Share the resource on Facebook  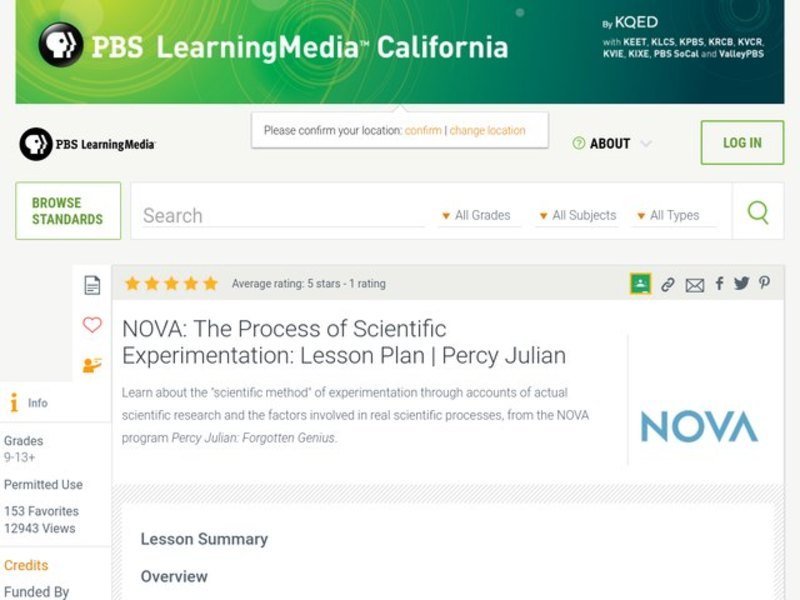tap(718, 283)
